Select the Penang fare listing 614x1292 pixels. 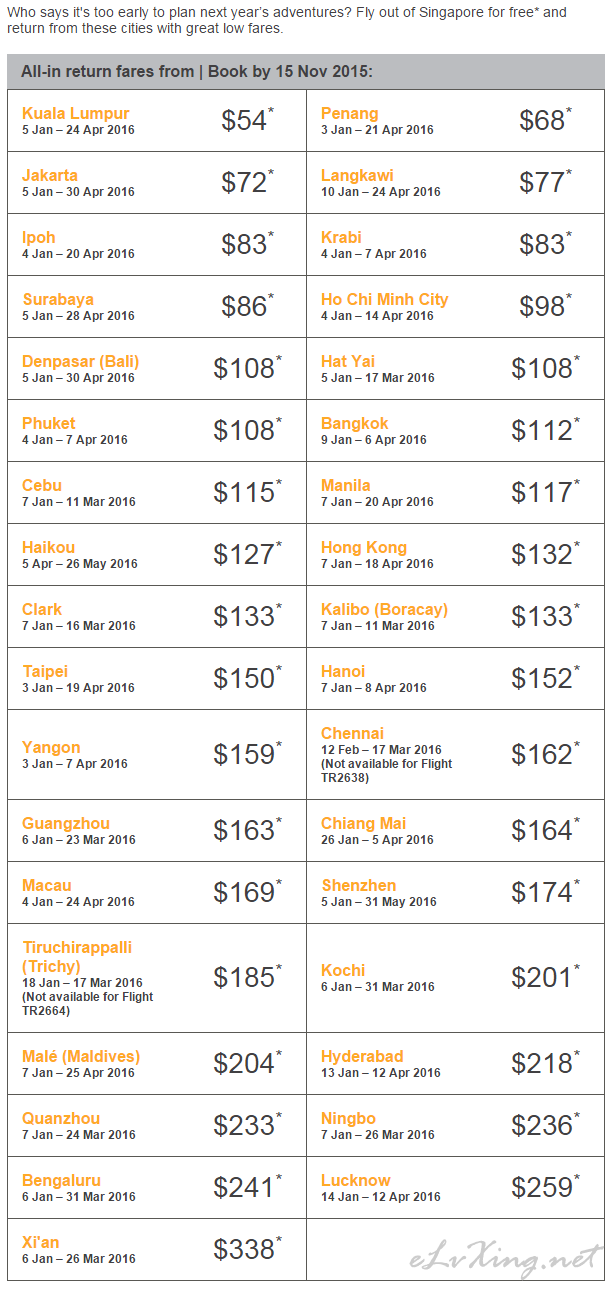point(349,113)
